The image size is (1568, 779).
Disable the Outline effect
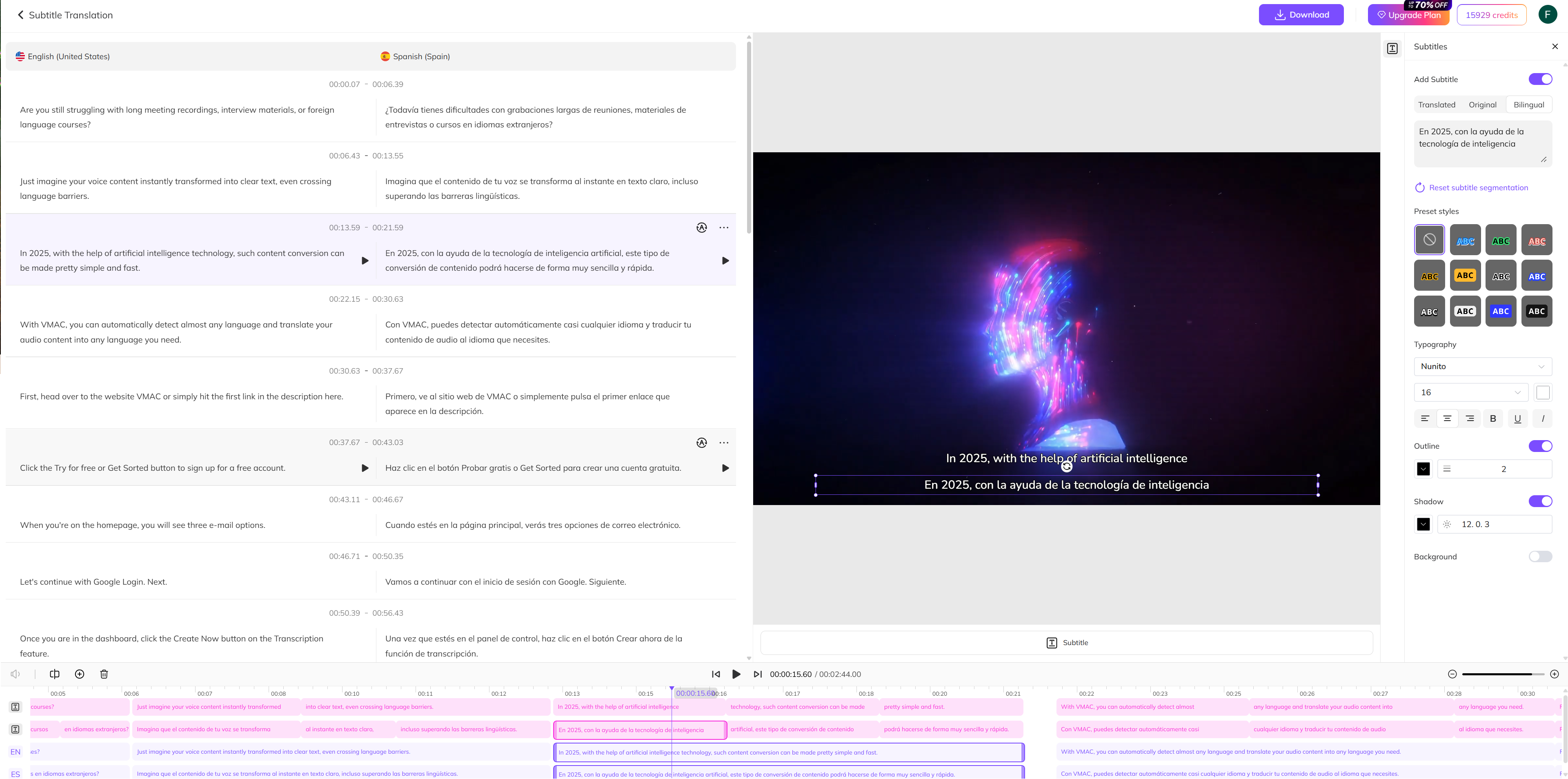tap(1541, 445)
